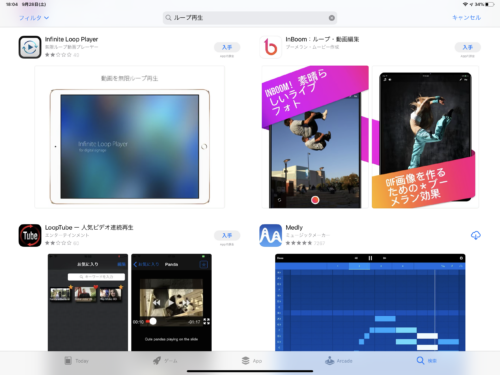500x375 pixels.
Task: Get the Infinite Loop Player app
Action: [x=227, y=47]
